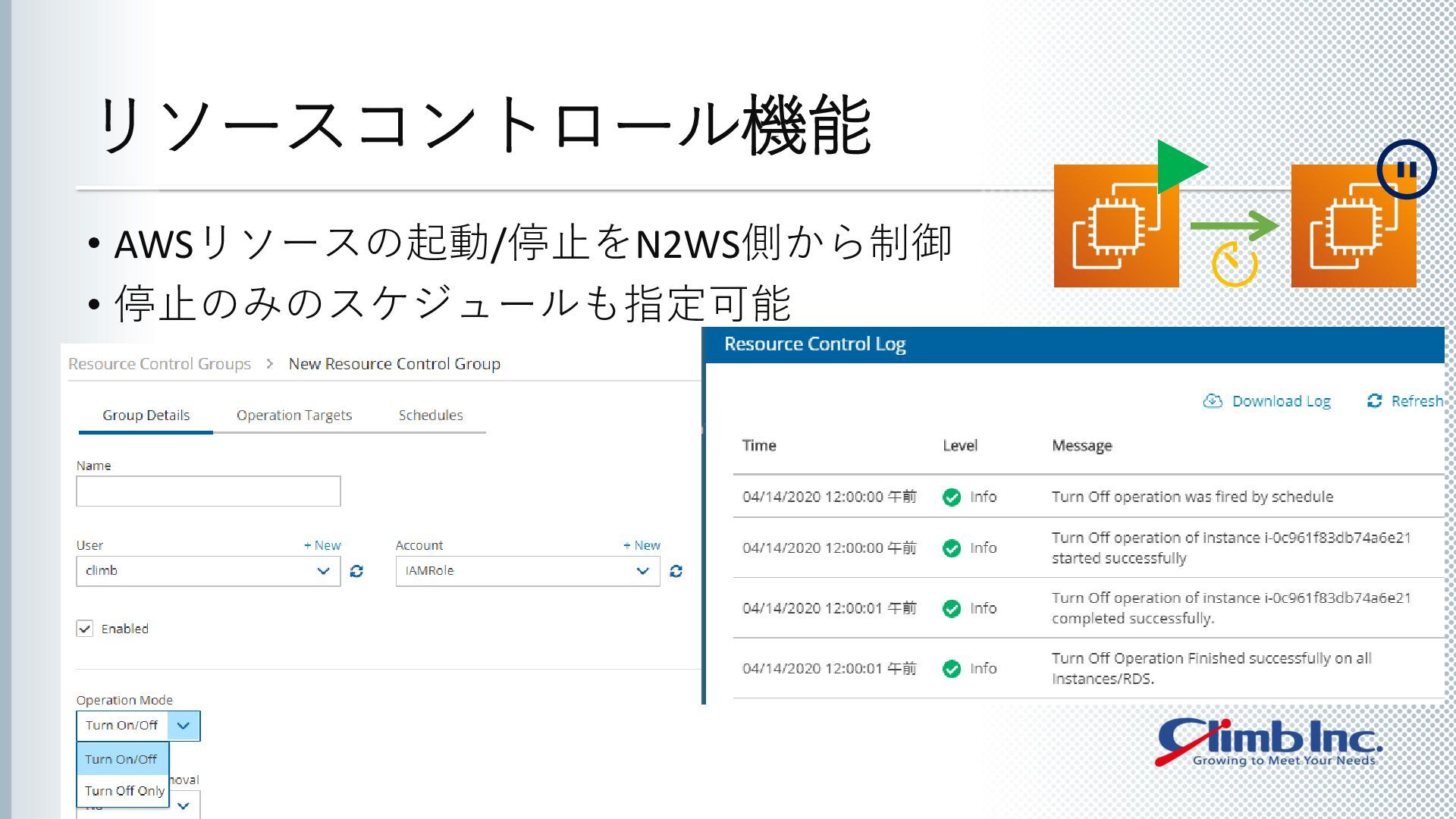
Task: Go to the Schedules tab
Action: click(431, 416)
